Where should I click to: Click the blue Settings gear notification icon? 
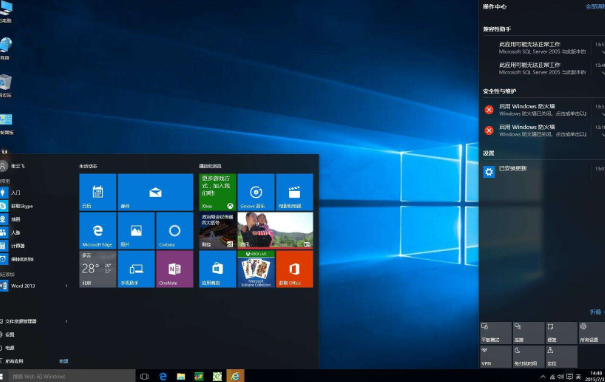click(x=489, y=172)
